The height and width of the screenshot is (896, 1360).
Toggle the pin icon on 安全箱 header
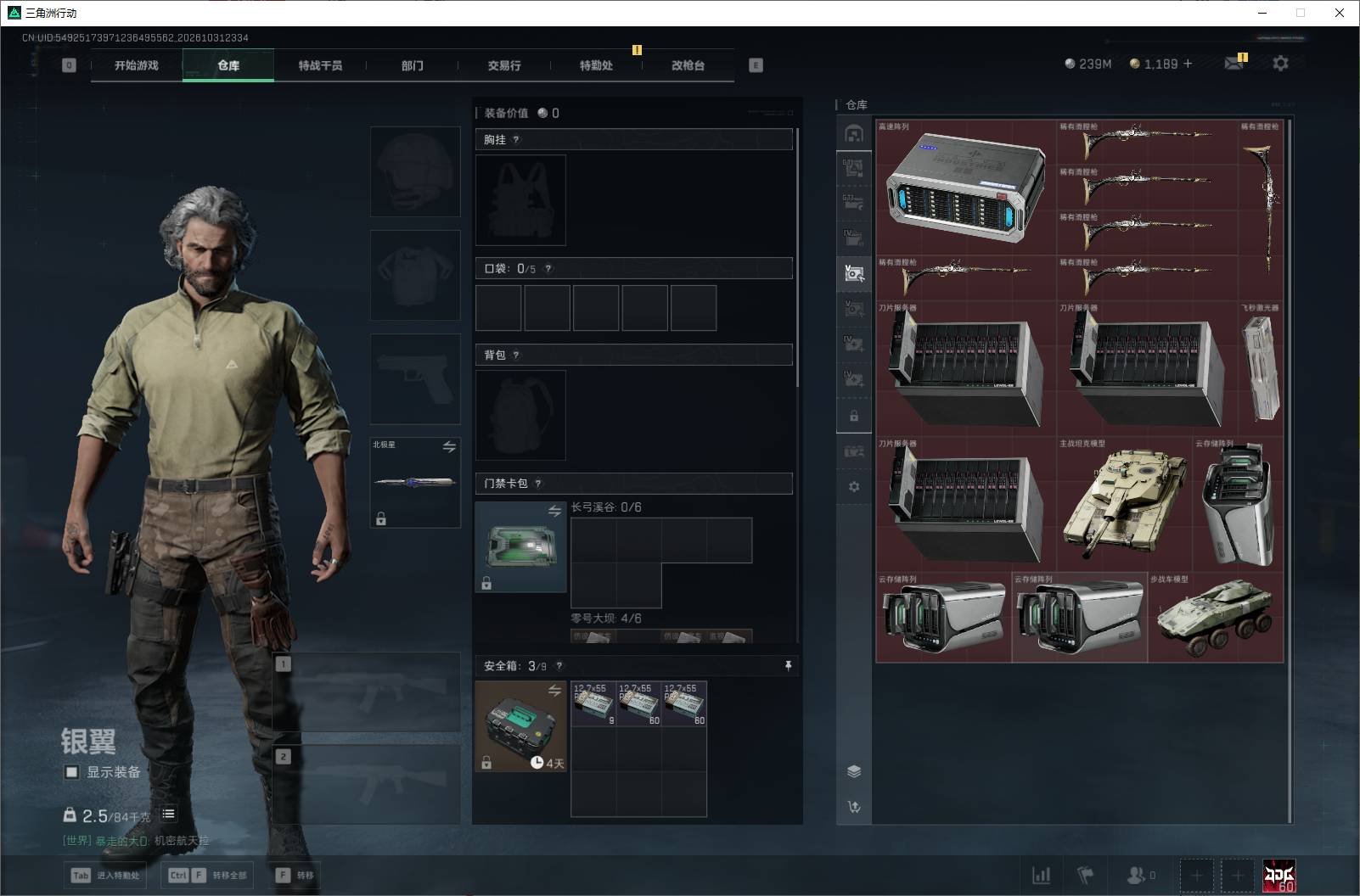pos(788,666)
